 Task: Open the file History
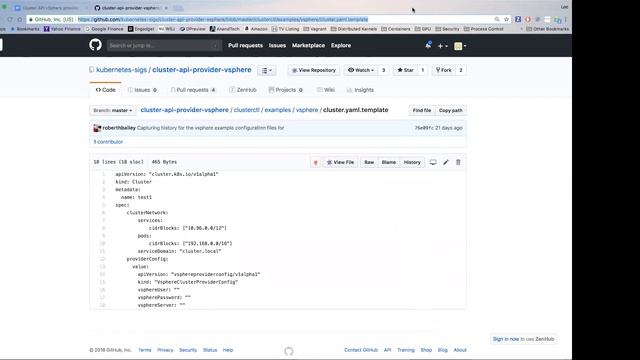[412, 162]
